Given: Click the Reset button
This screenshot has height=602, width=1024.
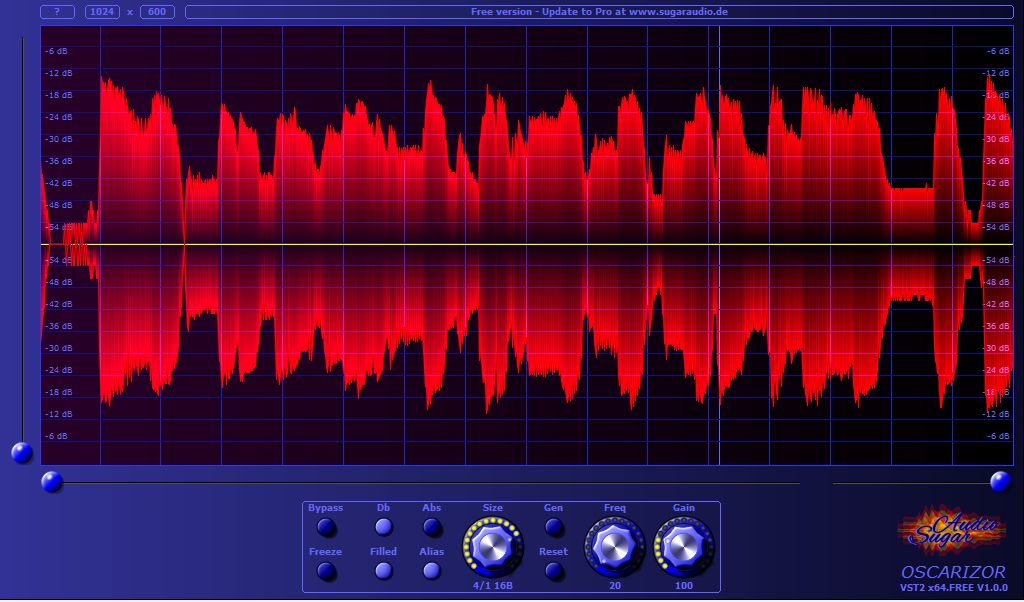Looking at the screenshot, I should point(554,571).
